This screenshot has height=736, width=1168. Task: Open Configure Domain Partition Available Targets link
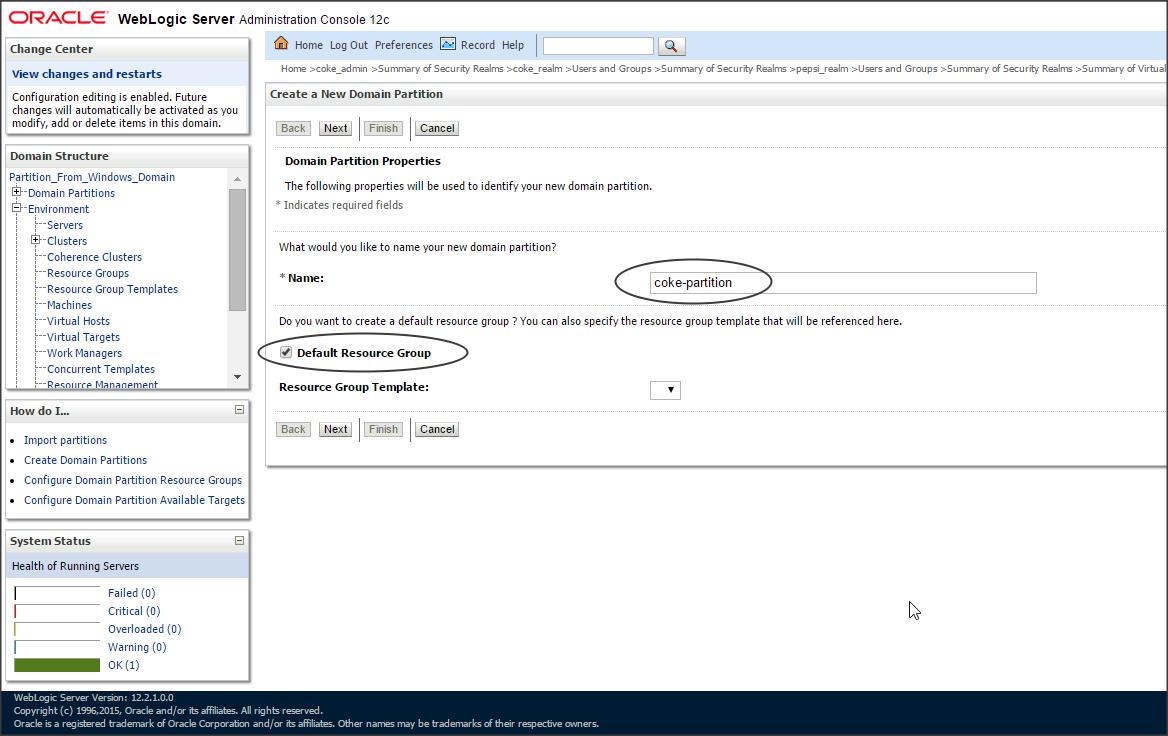[x=134, y=501]
